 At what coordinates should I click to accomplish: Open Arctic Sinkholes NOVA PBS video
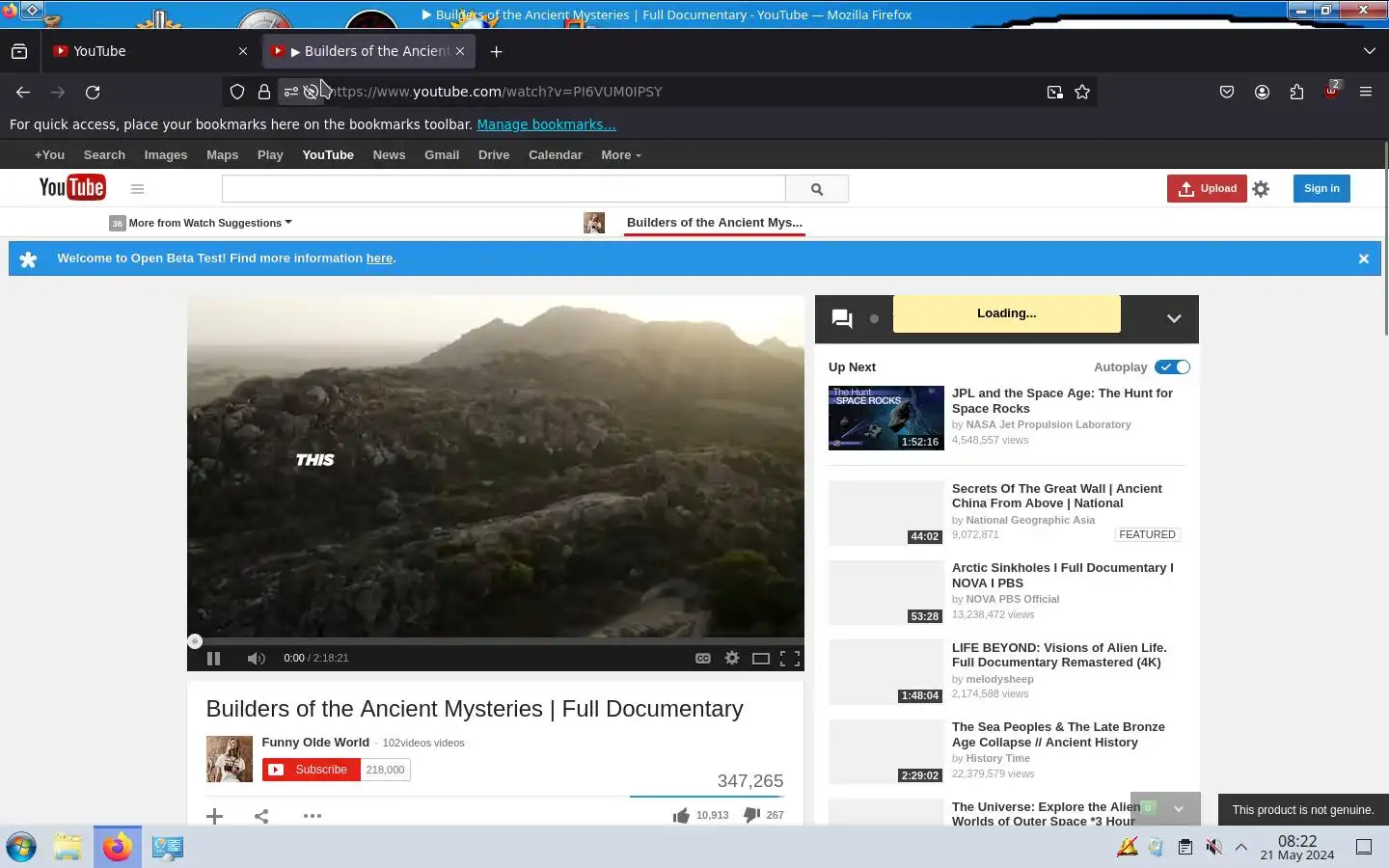click(1062, 576)
